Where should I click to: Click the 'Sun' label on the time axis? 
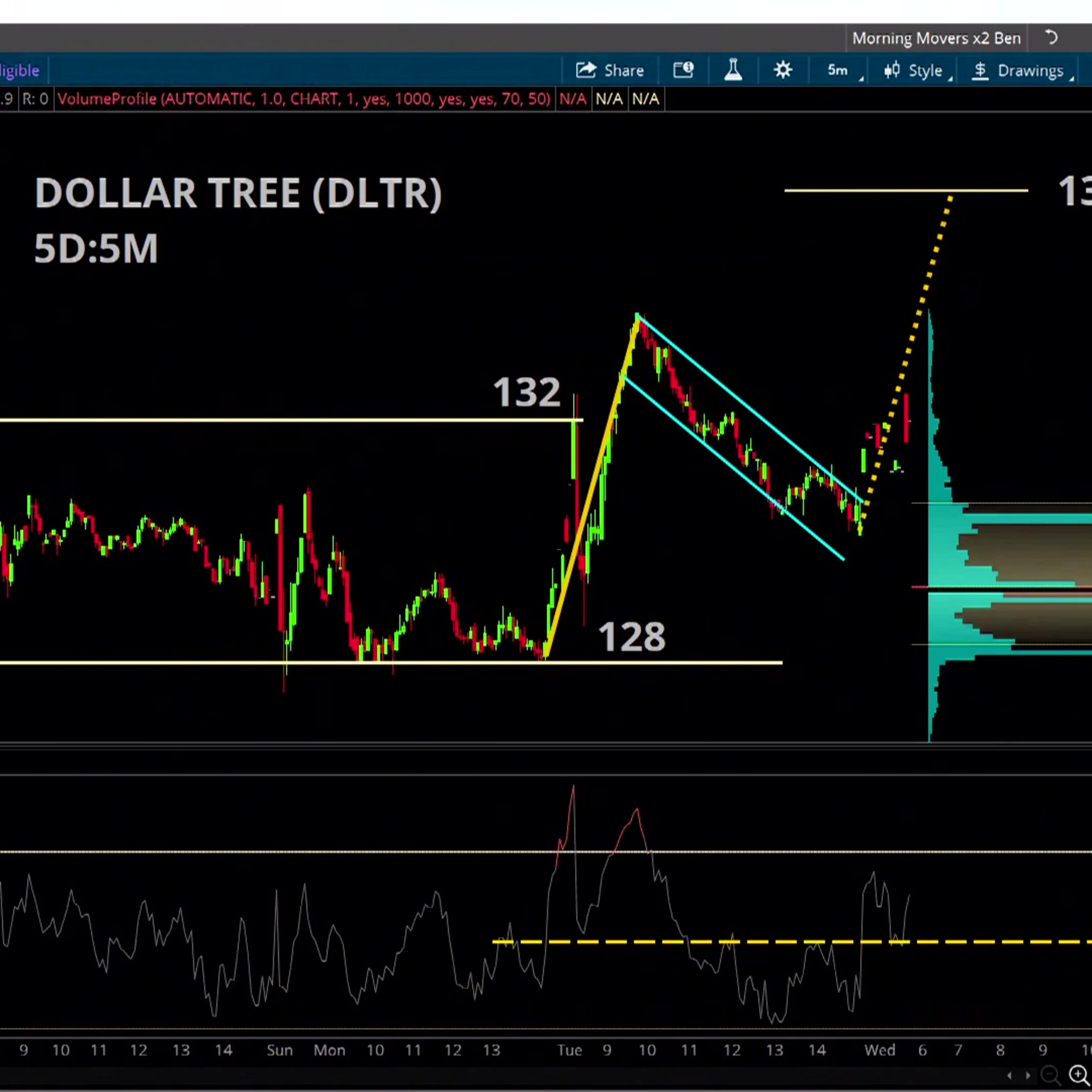click(x=280, y=1050)
